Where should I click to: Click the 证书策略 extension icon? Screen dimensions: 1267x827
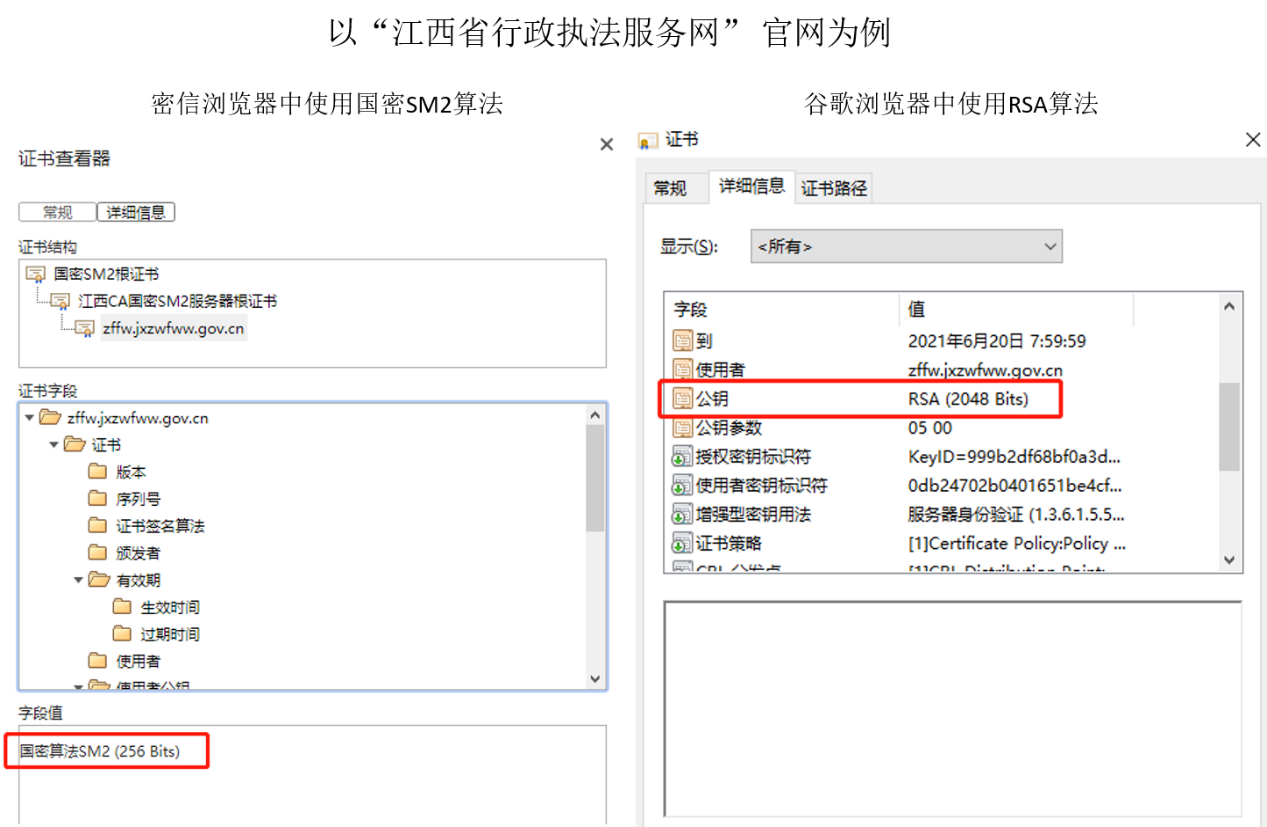[683, 544]
